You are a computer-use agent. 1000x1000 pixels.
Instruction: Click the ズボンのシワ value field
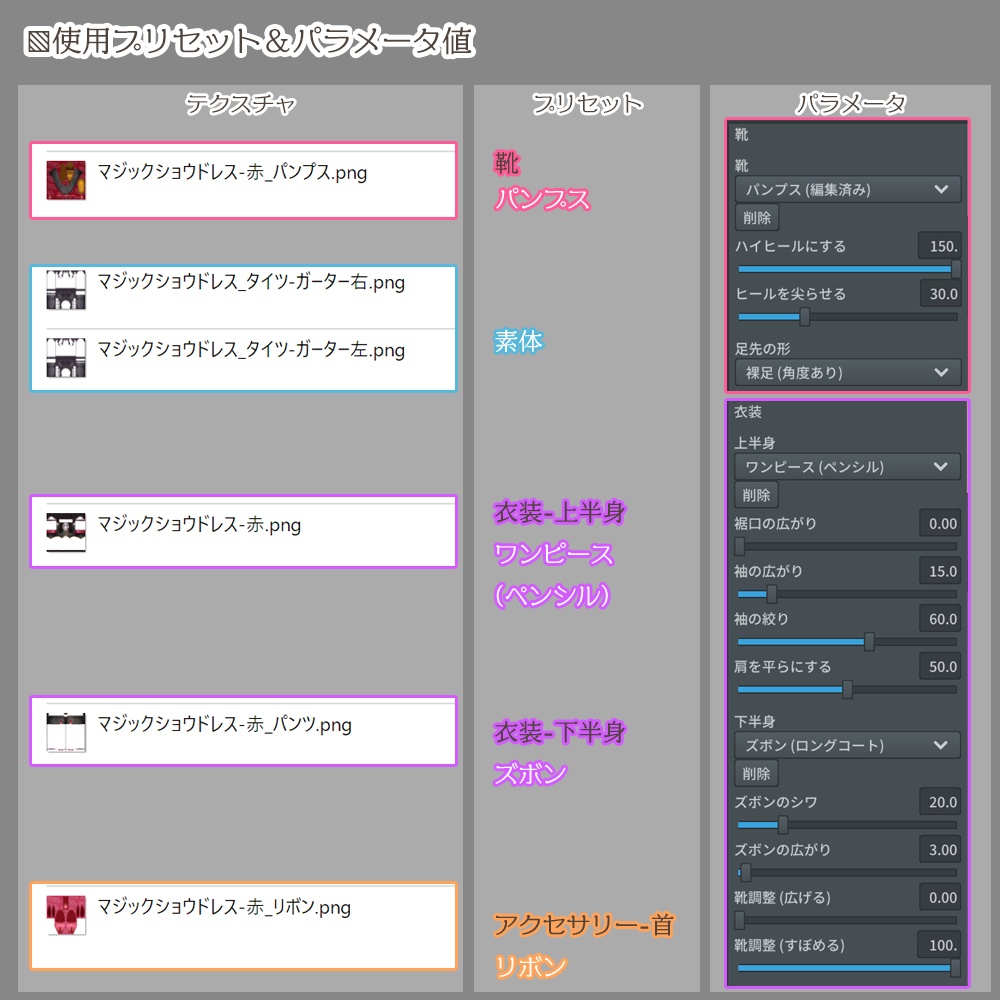click(x=940, y=801)
